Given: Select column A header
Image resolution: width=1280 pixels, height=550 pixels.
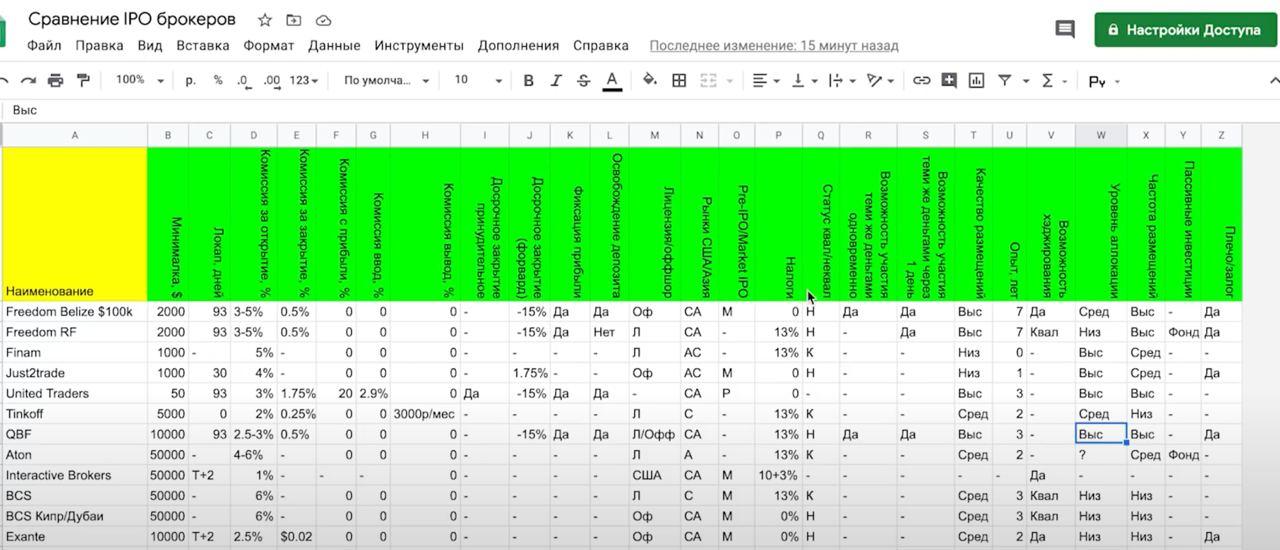Looking at the screenshot, I should [74, 135].
